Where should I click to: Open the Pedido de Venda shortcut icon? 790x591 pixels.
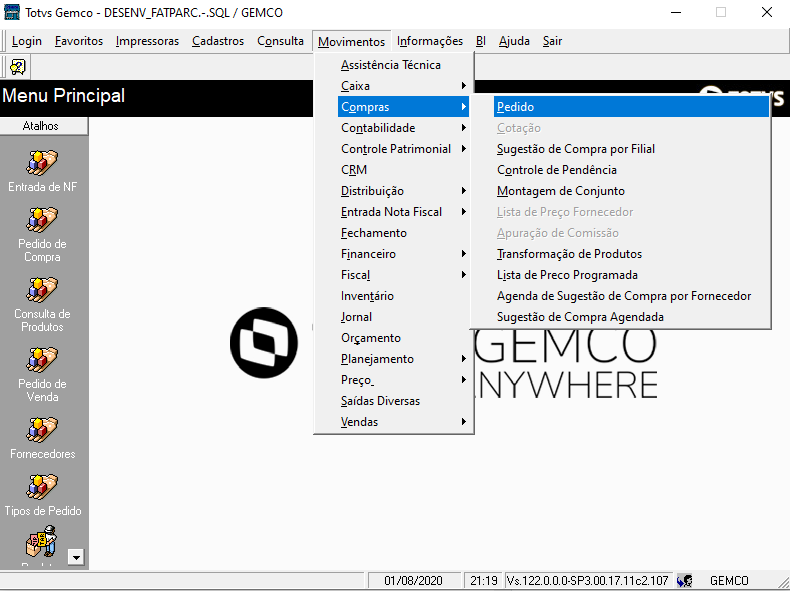(42, 360)
